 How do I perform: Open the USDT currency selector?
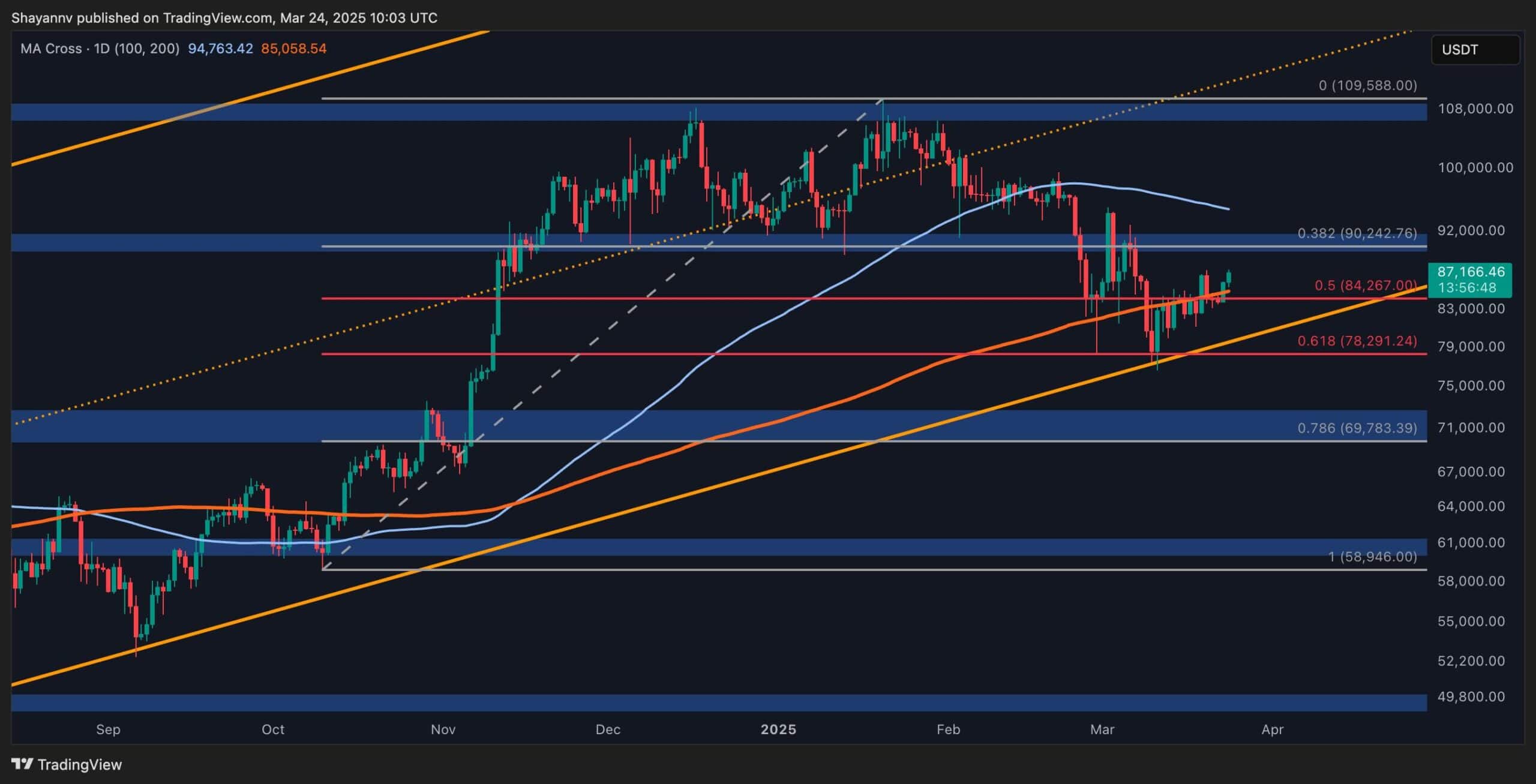click(x=1459, y=50)
